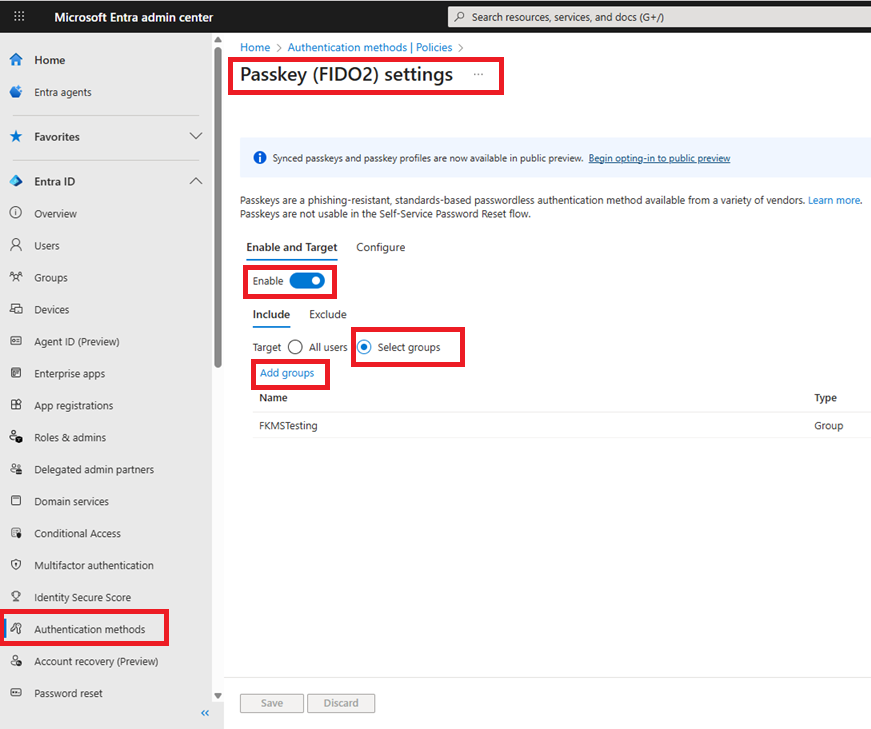Select the Include sub-tab
This screenshot has height=729, width=871.
(271, 314)
